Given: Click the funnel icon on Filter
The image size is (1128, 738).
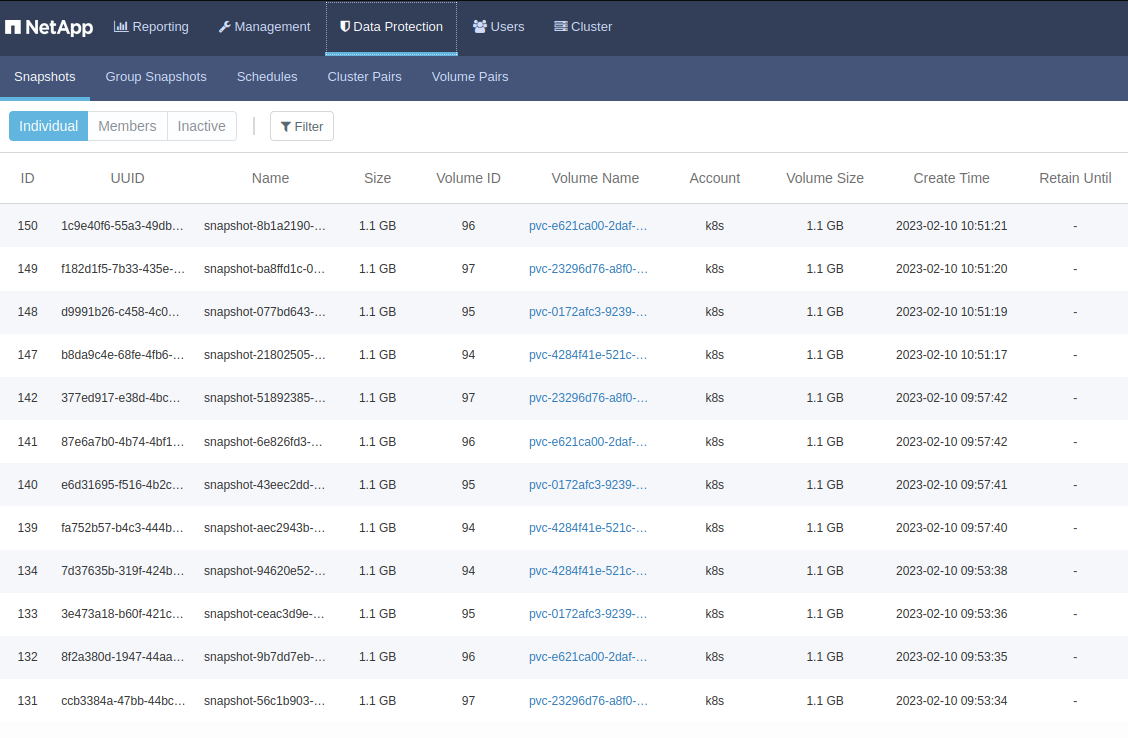Looking at the screenshot, I should coord(286,127).
